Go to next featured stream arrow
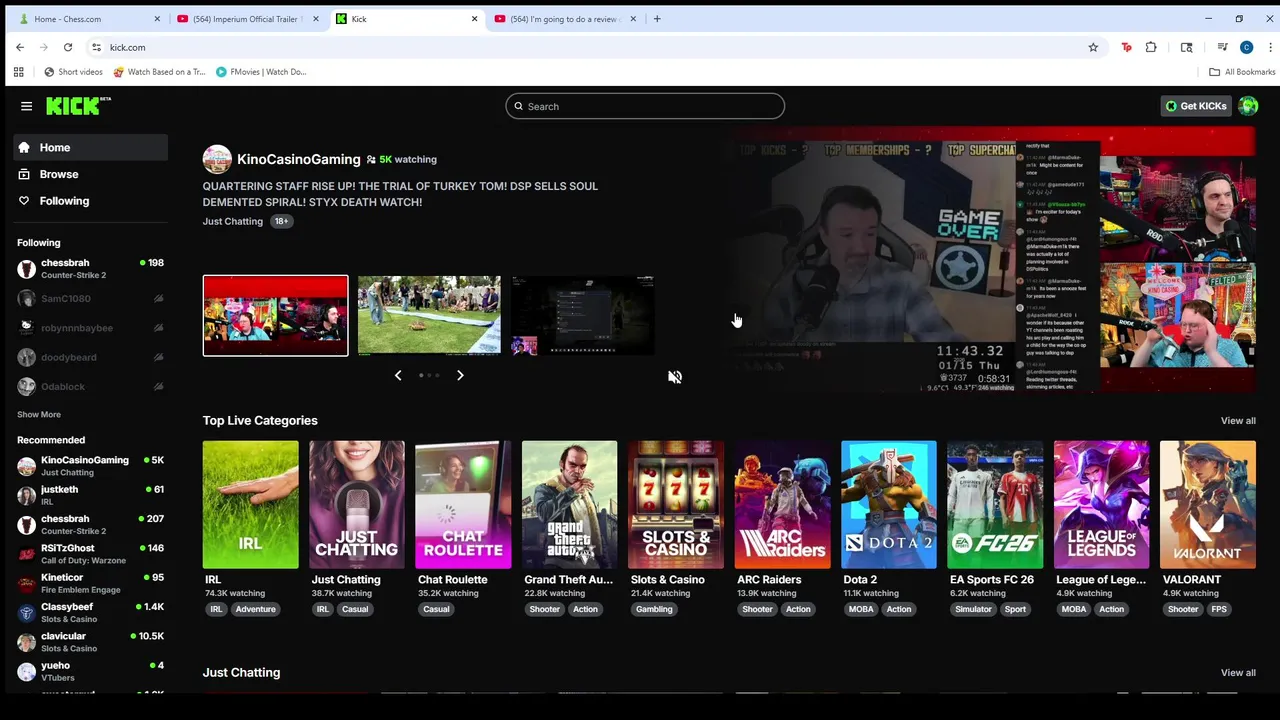This screenshot has height=720, width=1280. pos(460,375)
